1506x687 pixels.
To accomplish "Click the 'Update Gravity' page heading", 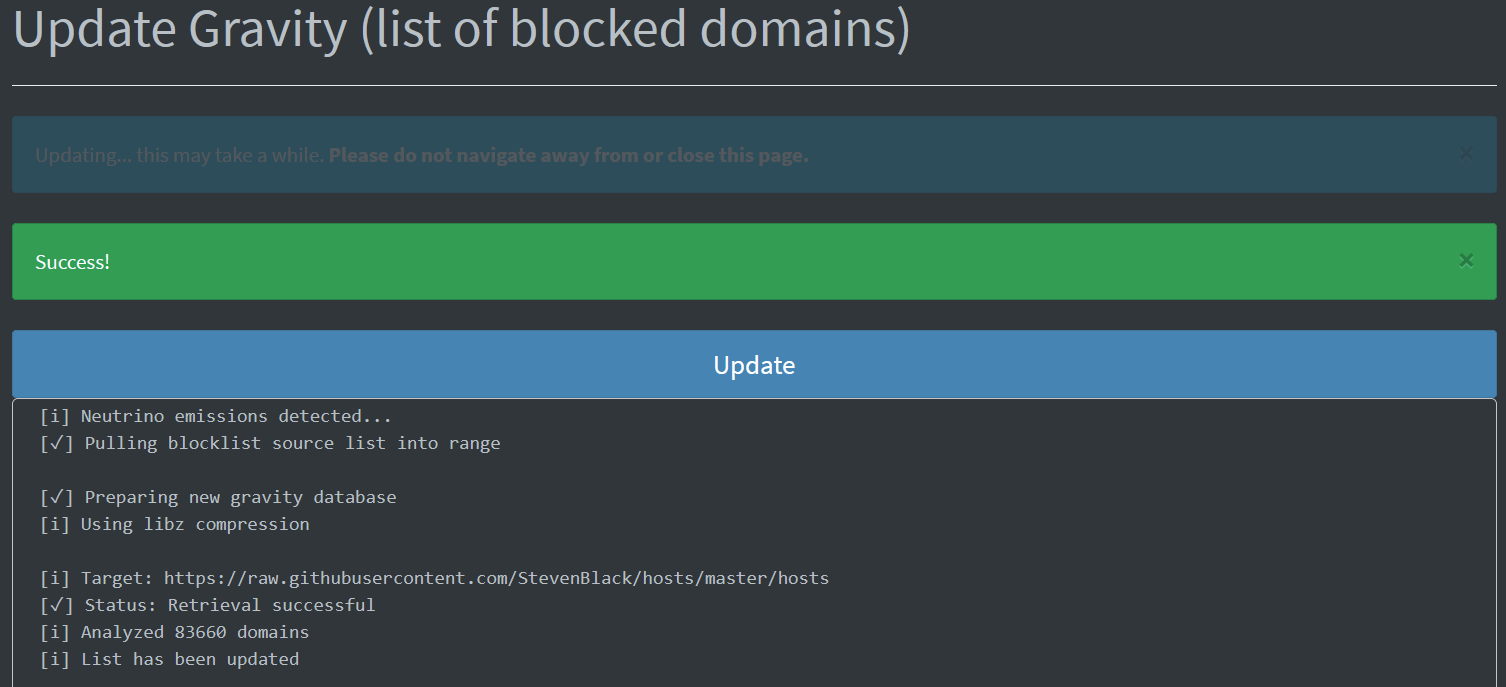I will pyautogui.click(x=461, y=29).
